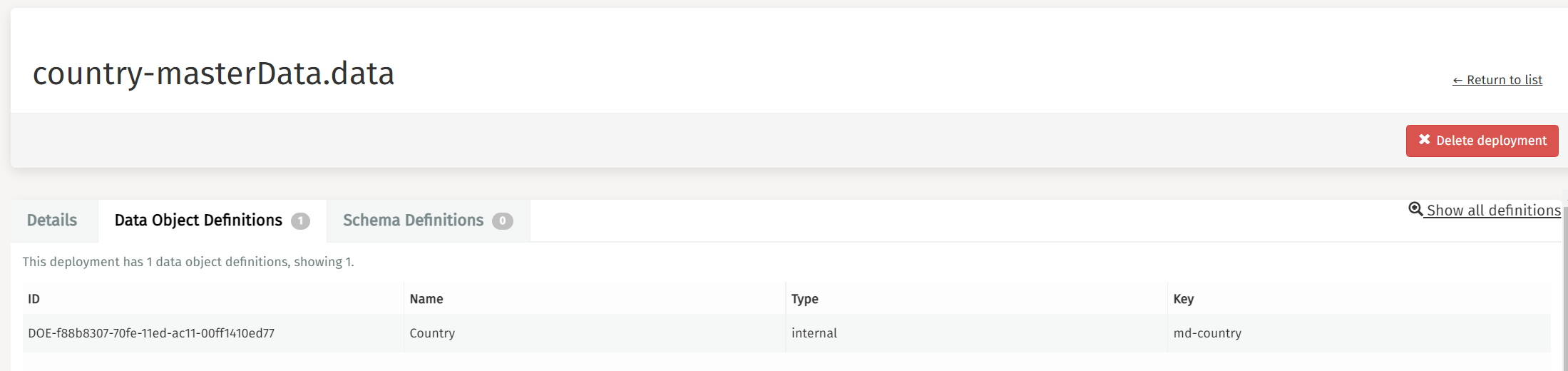Select the Data Object Definitions tab
This screenshot has height=371, width=1568.
(x=198, y=220)
